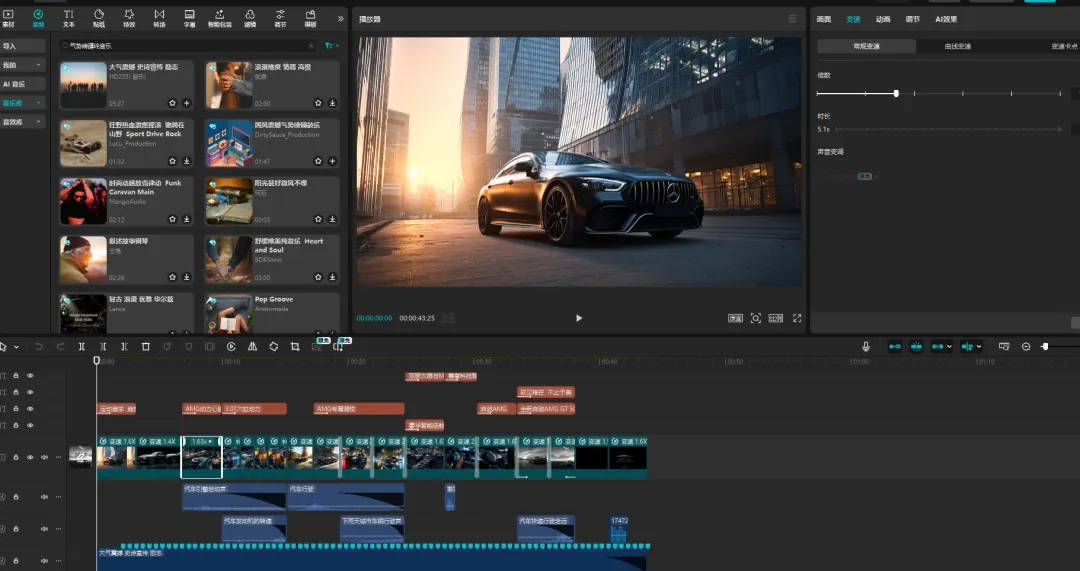Delete the selected clip with the trash icon
Screen dimensions: 1080x571
pos(145,346)
